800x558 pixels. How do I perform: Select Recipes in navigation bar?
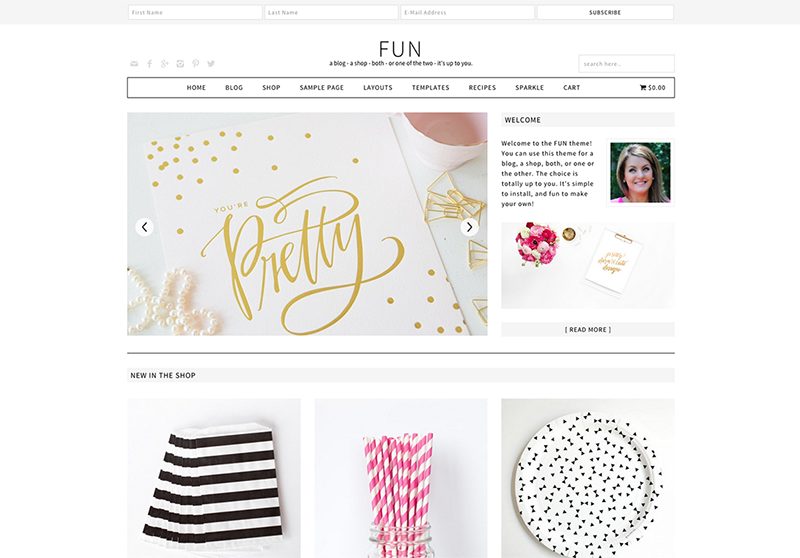click(x=482, y=88)
